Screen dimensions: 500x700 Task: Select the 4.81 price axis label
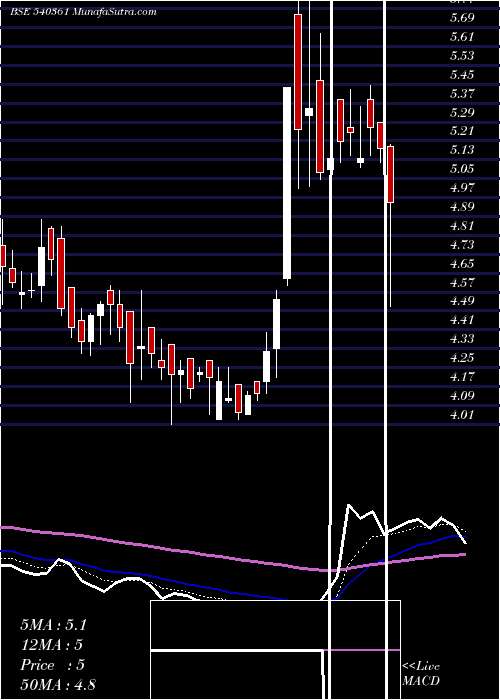click(462, 226)
